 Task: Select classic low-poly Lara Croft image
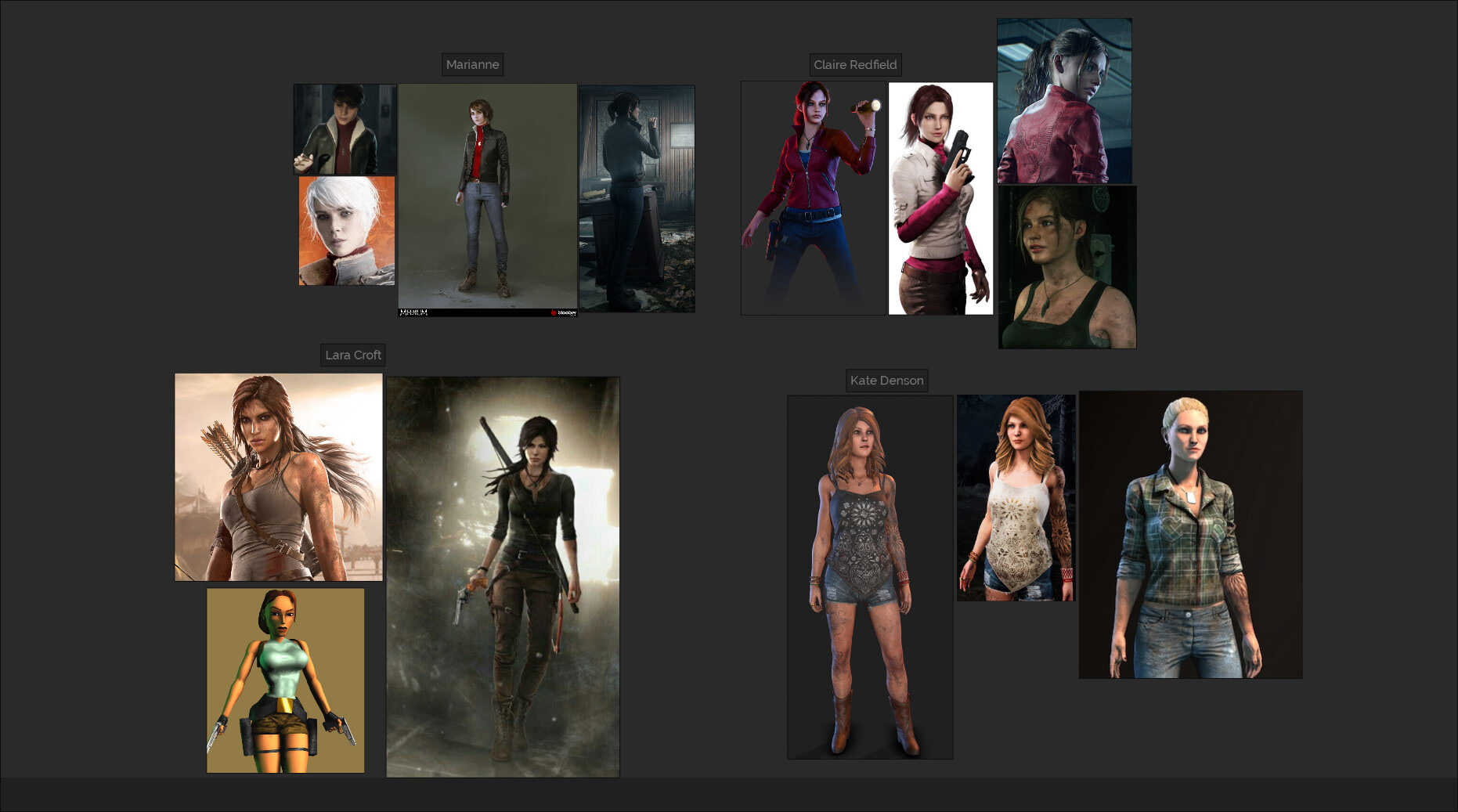point(286,680)
